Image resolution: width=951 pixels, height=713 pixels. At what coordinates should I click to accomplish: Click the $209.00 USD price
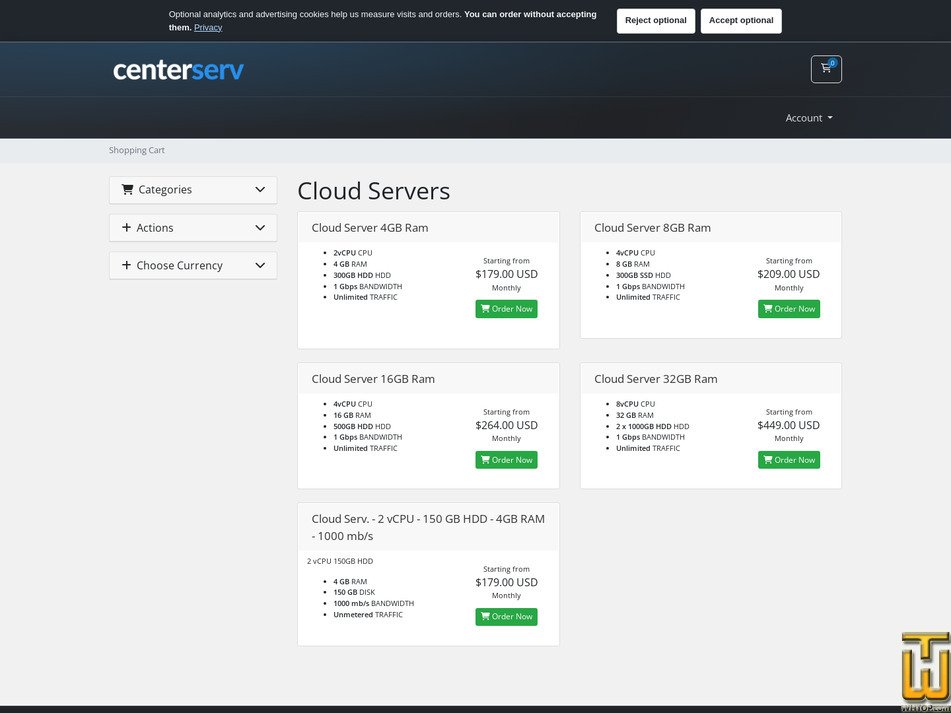pos(788,274)
